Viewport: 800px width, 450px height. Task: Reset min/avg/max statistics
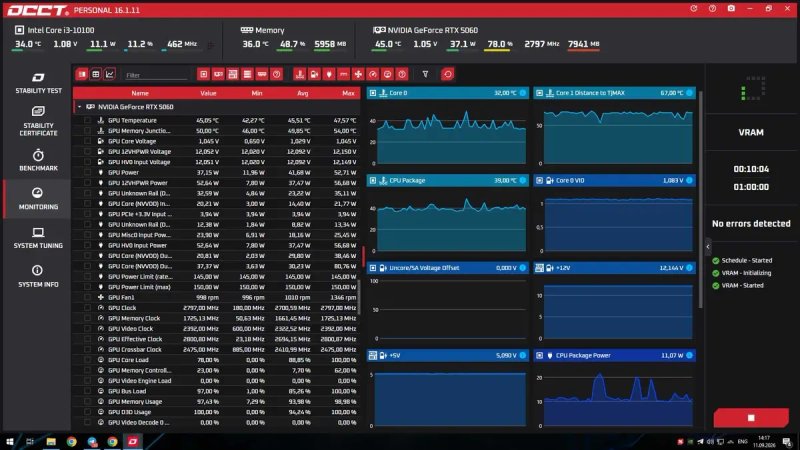coord(447,74)
